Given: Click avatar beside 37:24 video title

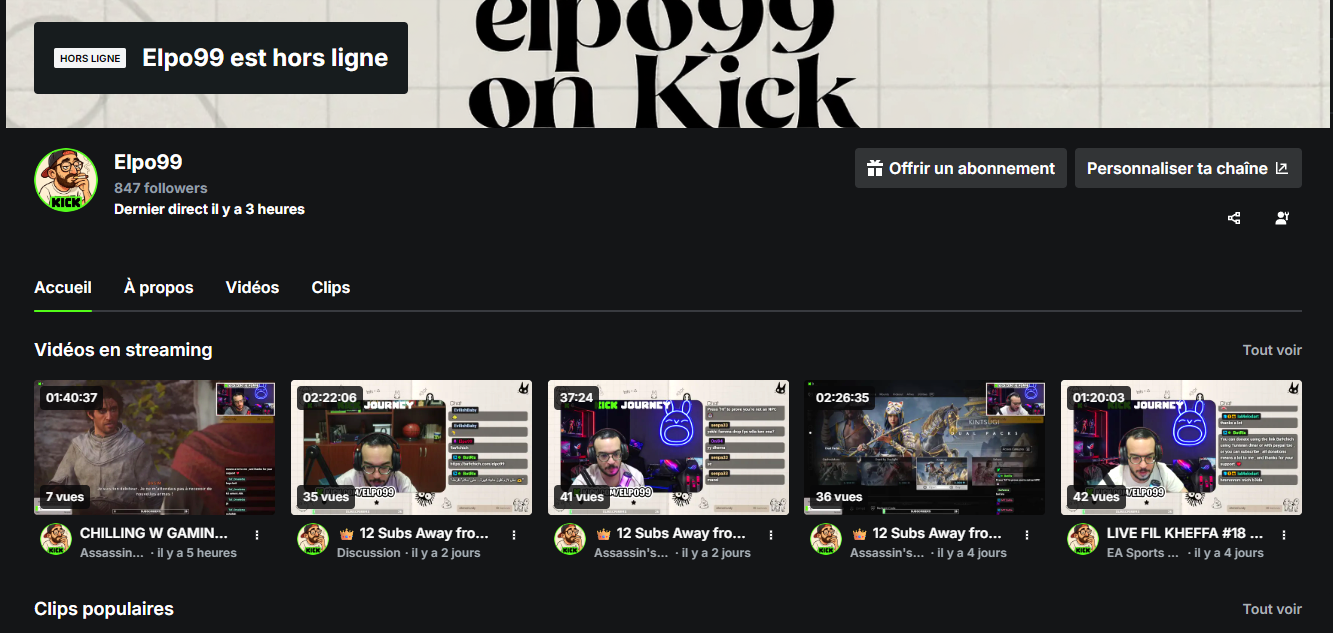Looking at the screenshot, I should tap(570, 539).
